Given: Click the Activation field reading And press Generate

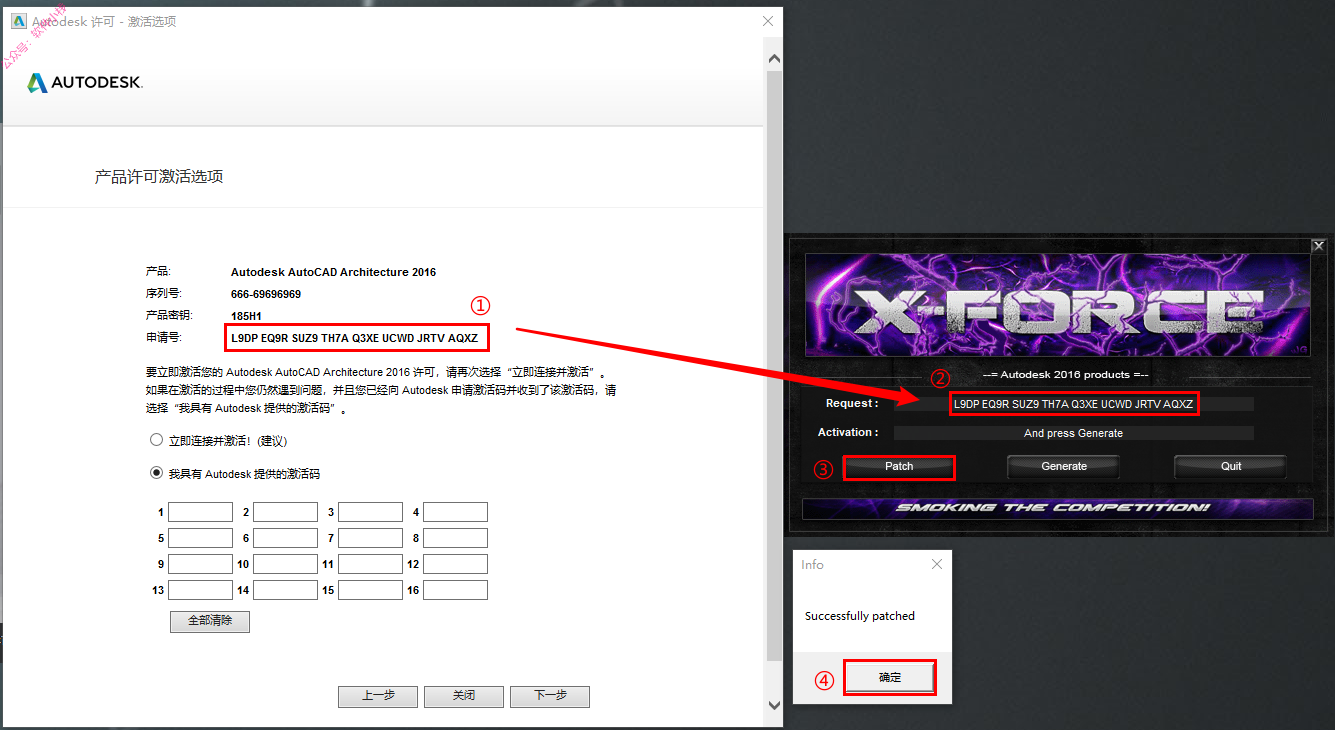Looking at the screenshot, I should pyautogui.click(x=1074, y=433).
